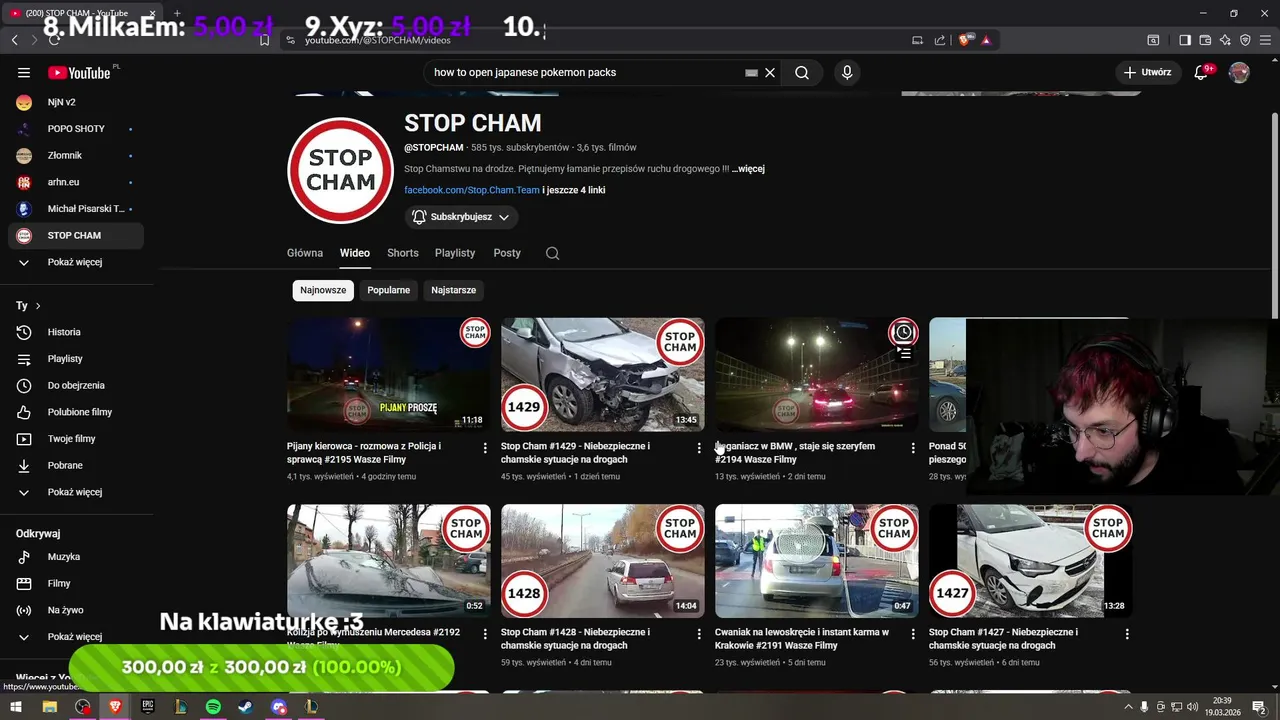The image size is (1280, 720).
Task: Open Filmy in Odkrywaj section
Action: click(x=76, y=583)
